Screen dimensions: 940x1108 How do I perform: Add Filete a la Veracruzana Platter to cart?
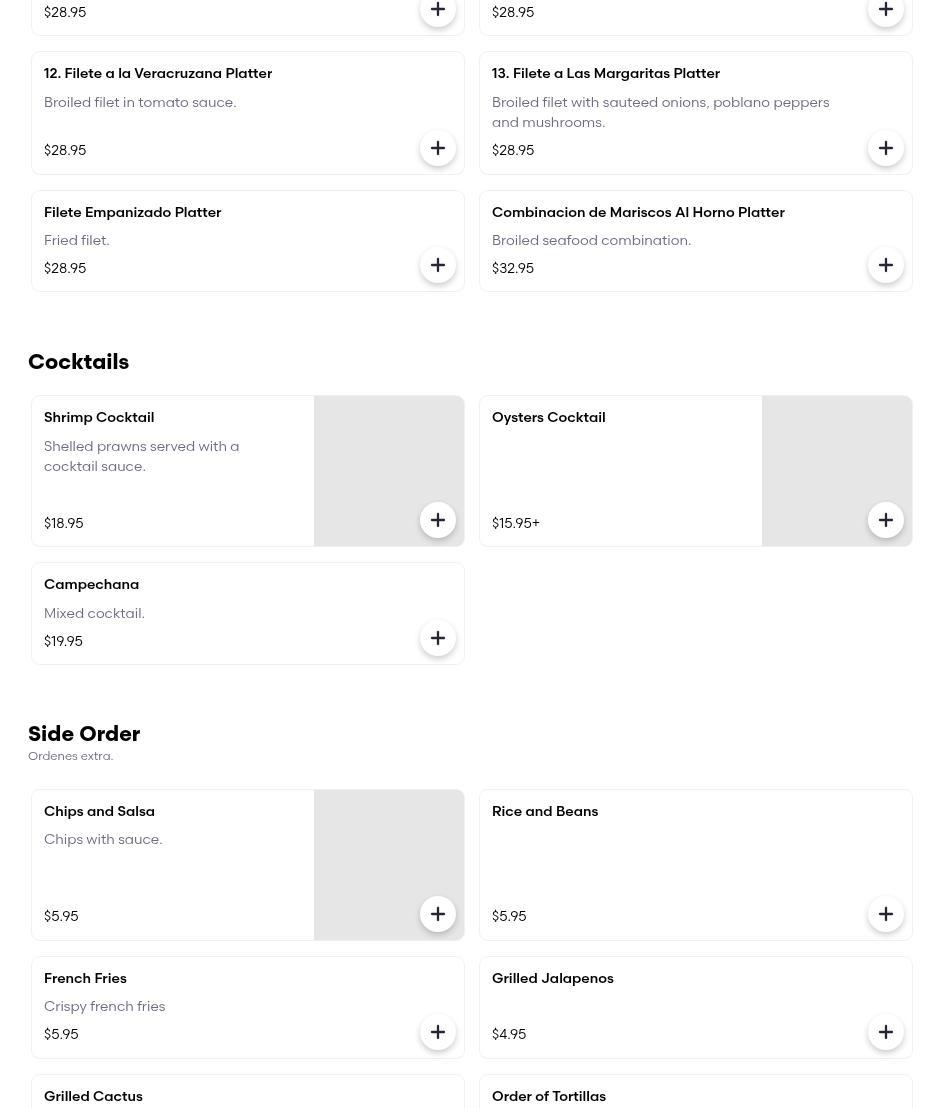(437, 148)
